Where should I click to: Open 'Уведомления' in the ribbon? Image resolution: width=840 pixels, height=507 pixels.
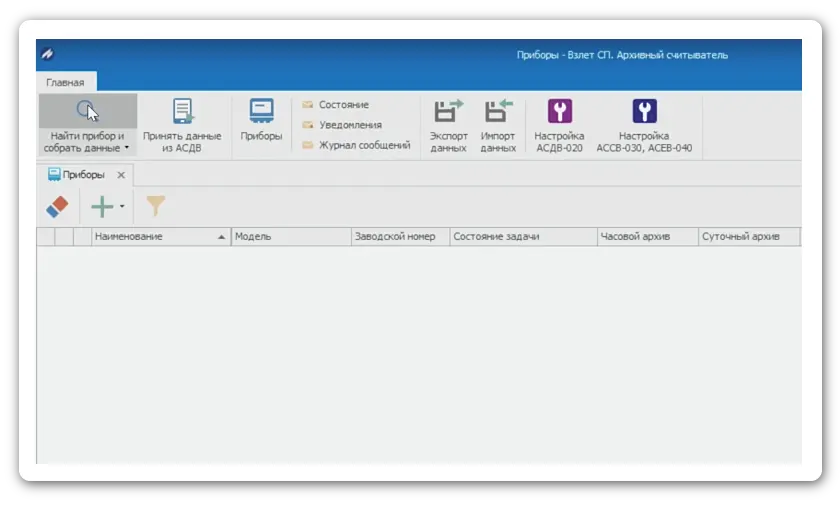coord(350,125)
